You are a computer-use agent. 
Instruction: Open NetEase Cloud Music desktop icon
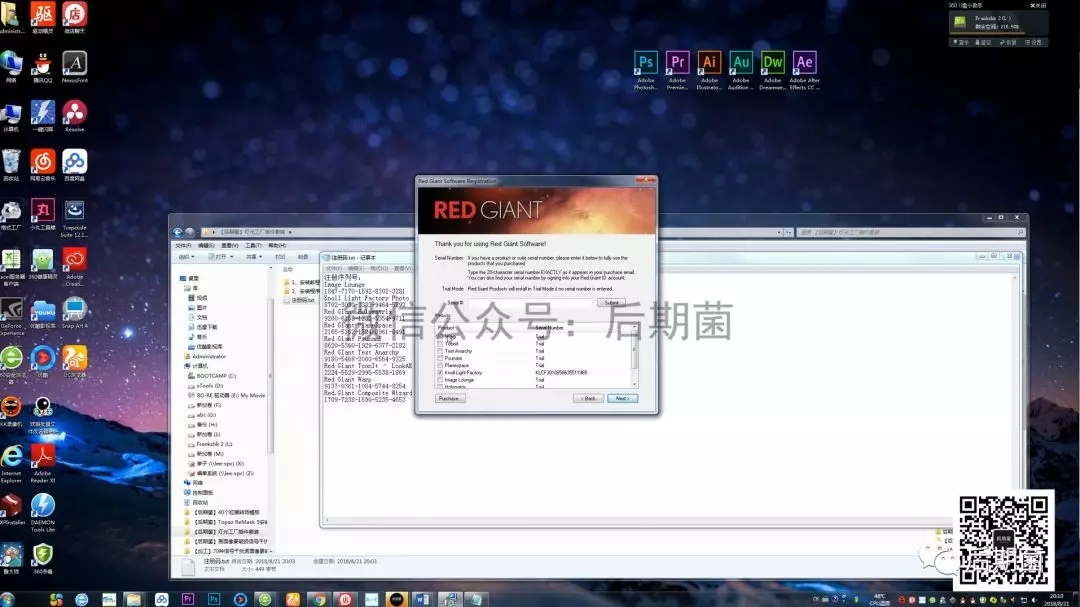click(43, 165)
